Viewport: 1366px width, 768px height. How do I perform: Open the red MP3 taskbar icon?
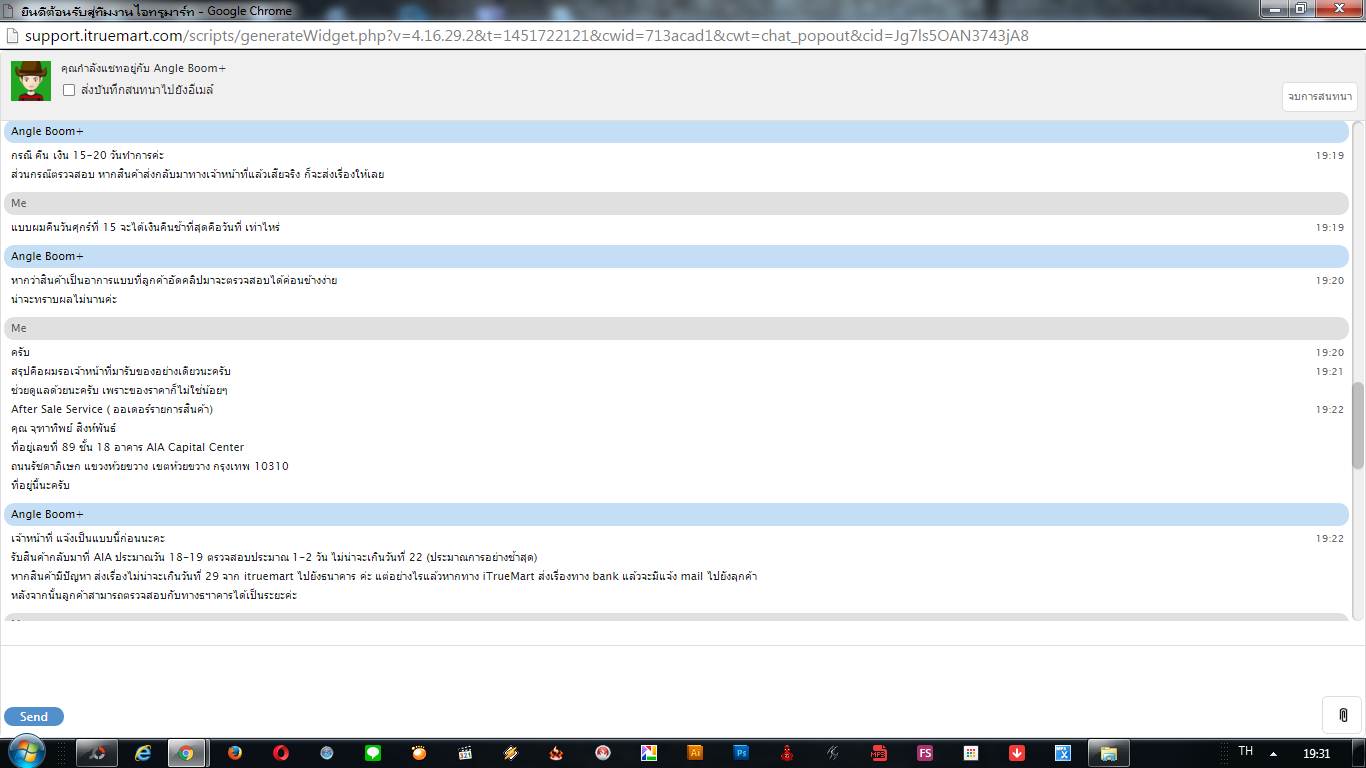point(879,753)
